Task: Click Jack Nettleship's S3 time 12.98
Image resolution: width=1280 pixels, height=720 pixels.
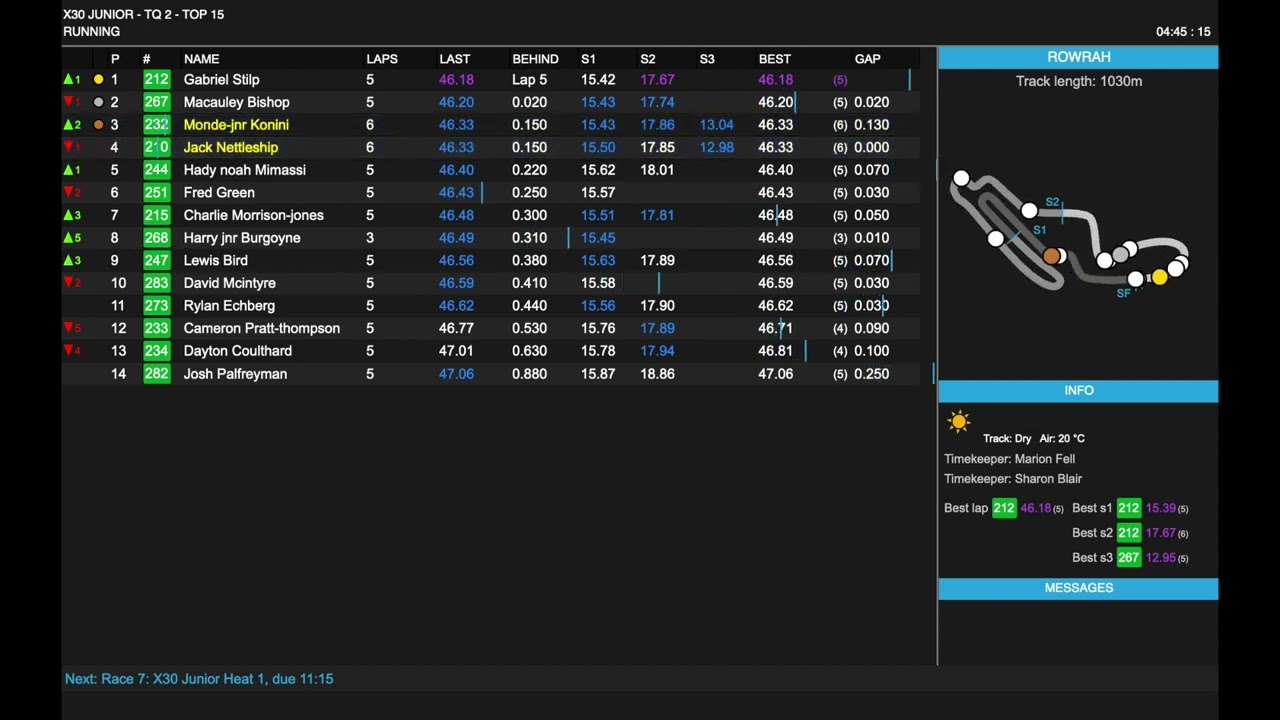Action: (716, 148)
